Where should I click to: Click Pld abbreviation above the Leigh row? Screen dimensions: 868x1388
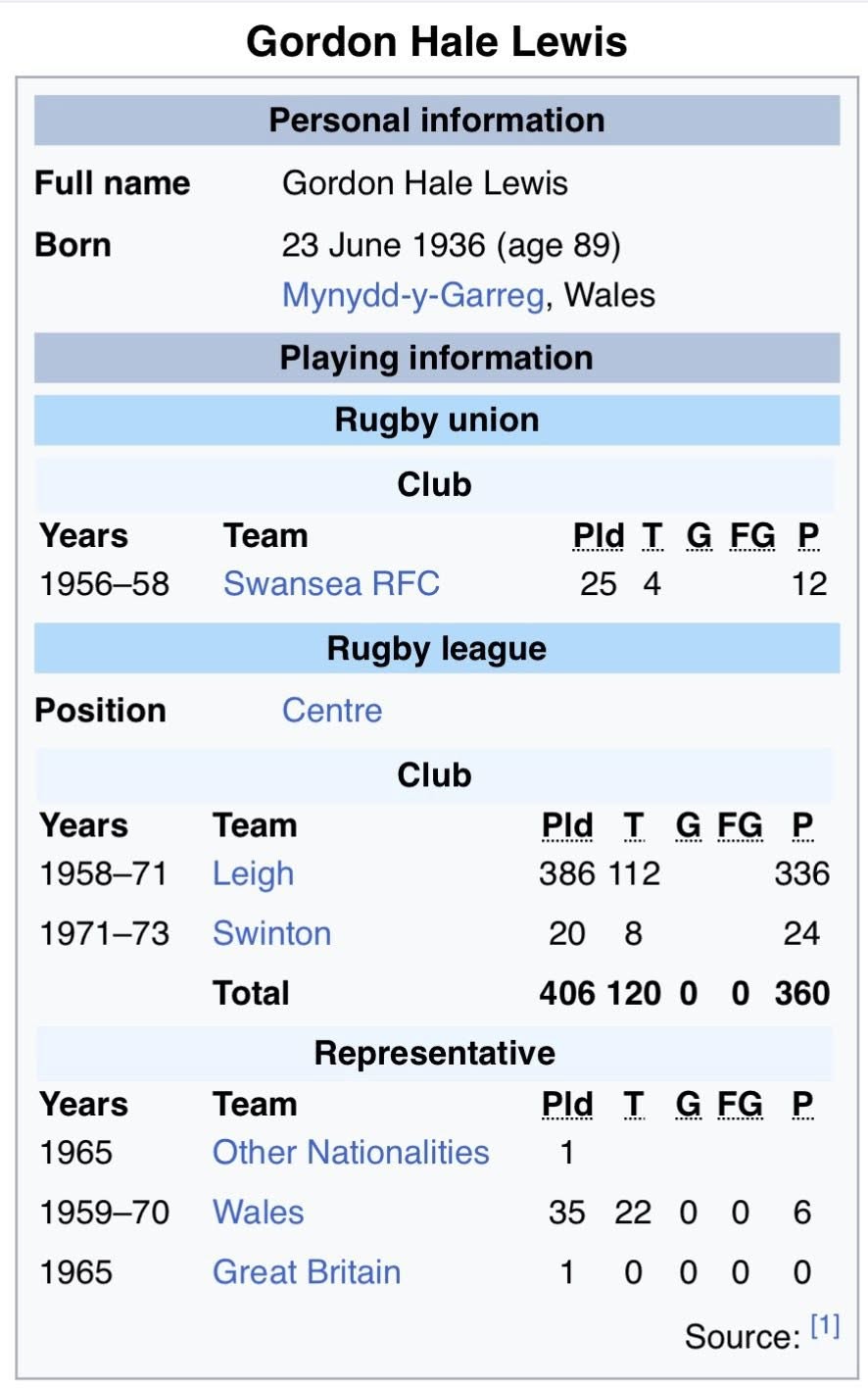pyautogui.click(x=566, y=826)
